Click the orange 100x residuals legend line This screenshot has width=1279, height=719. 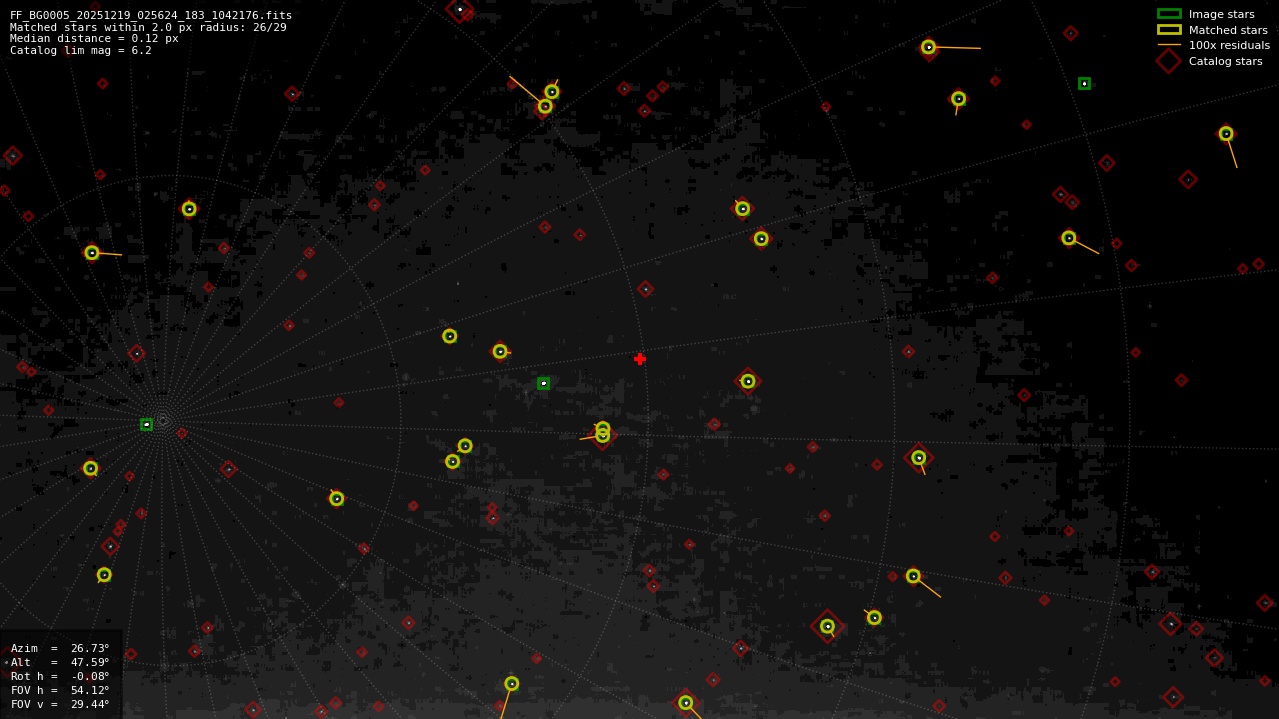point(1169,45)
